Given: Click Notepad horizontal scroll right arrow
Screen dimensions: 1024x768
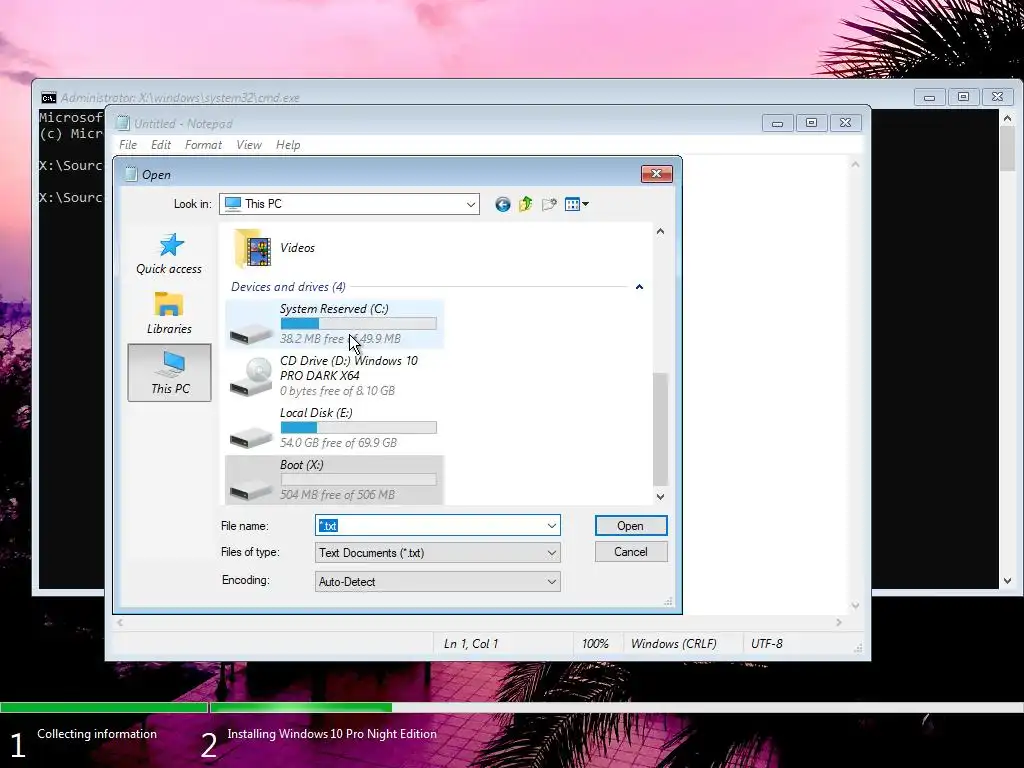Looking at the screenshot, I should (839, 623).
